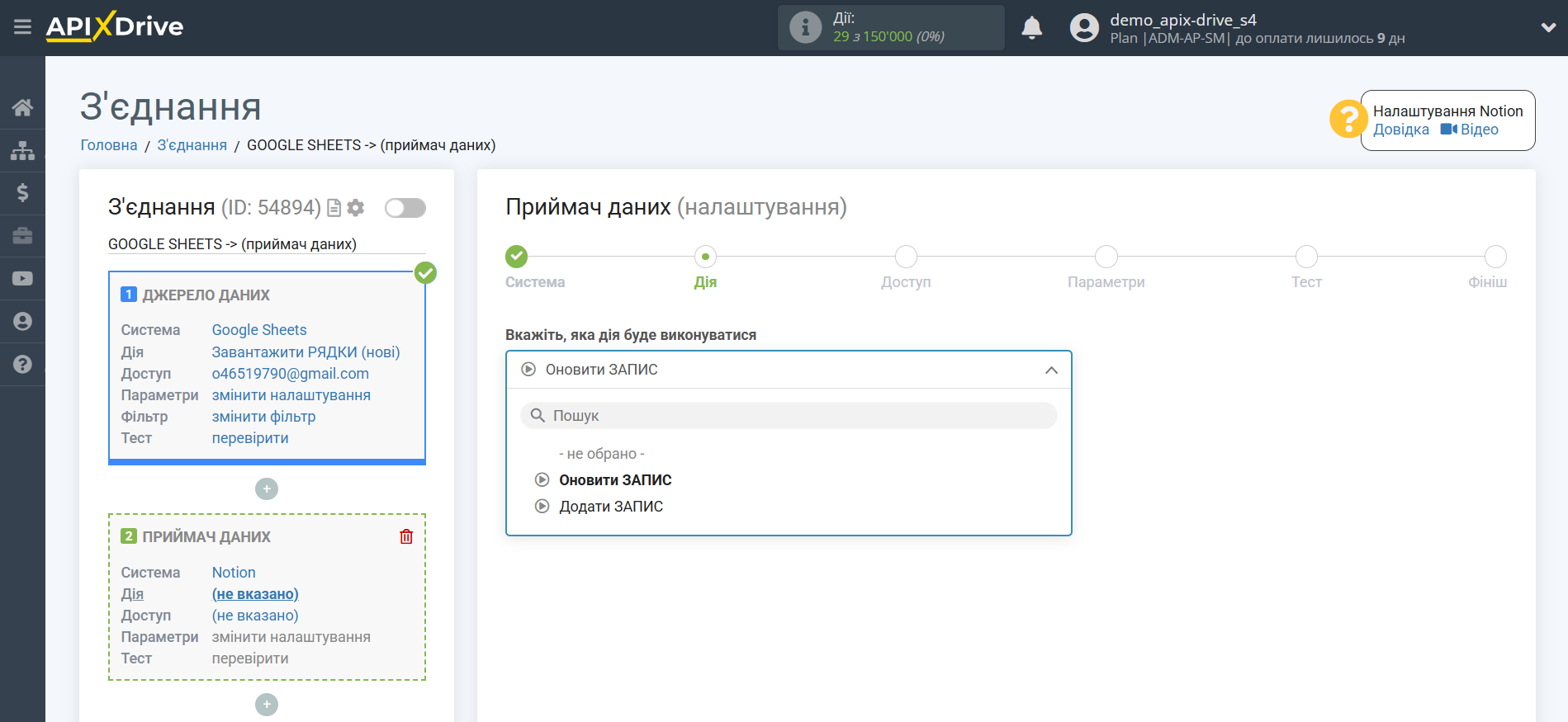
Task: Go to Доступ wizard step
Action: pos(906,257)
